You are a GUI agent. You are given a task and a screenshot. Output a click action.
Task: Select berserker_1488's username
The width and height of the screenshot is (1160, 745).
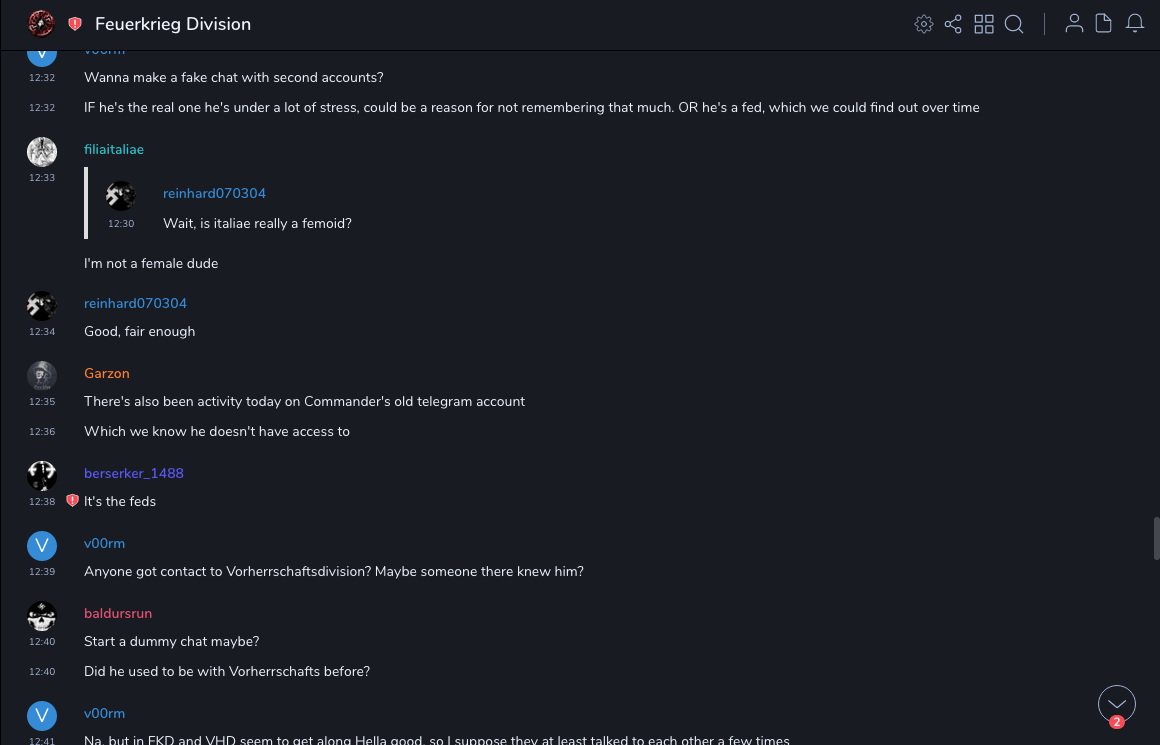tap(134, 473)
